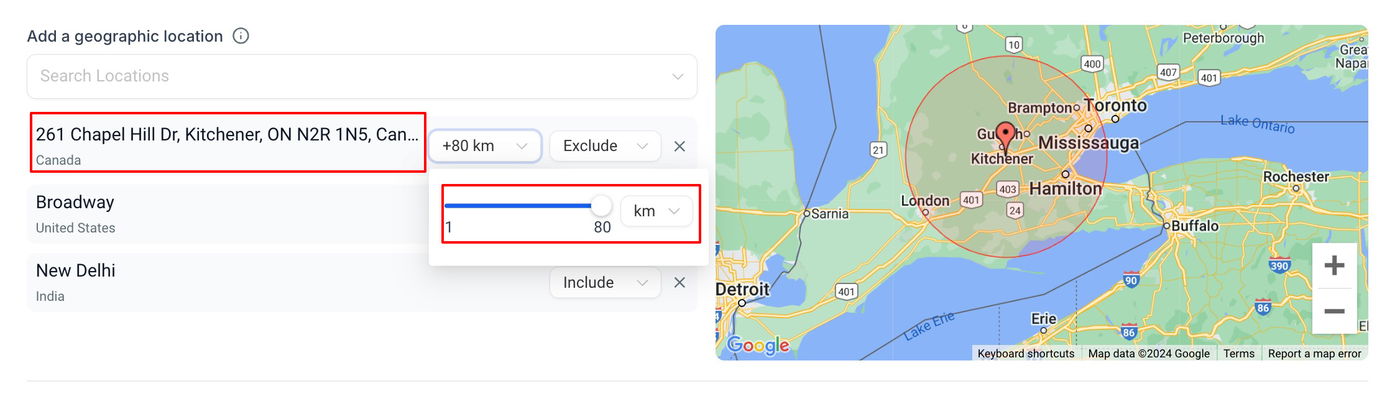Open the map Terms link
This screenshot has width=1400, height=404.
[1238, 353]
